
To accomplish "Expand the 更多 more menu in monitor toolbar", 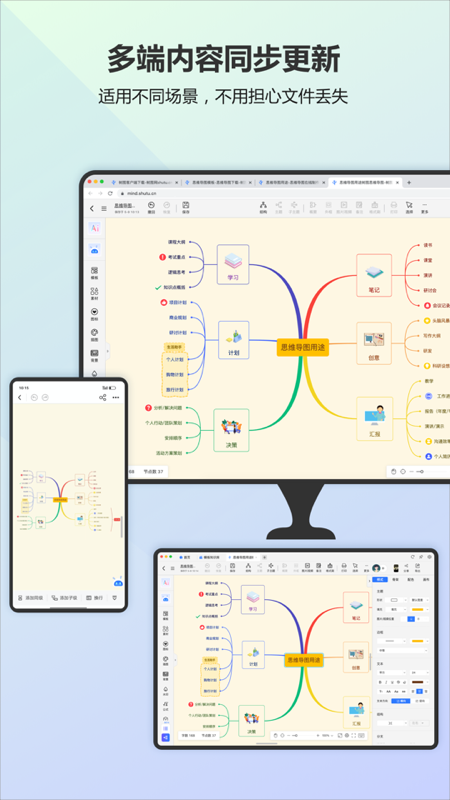I will click(424, 207).
